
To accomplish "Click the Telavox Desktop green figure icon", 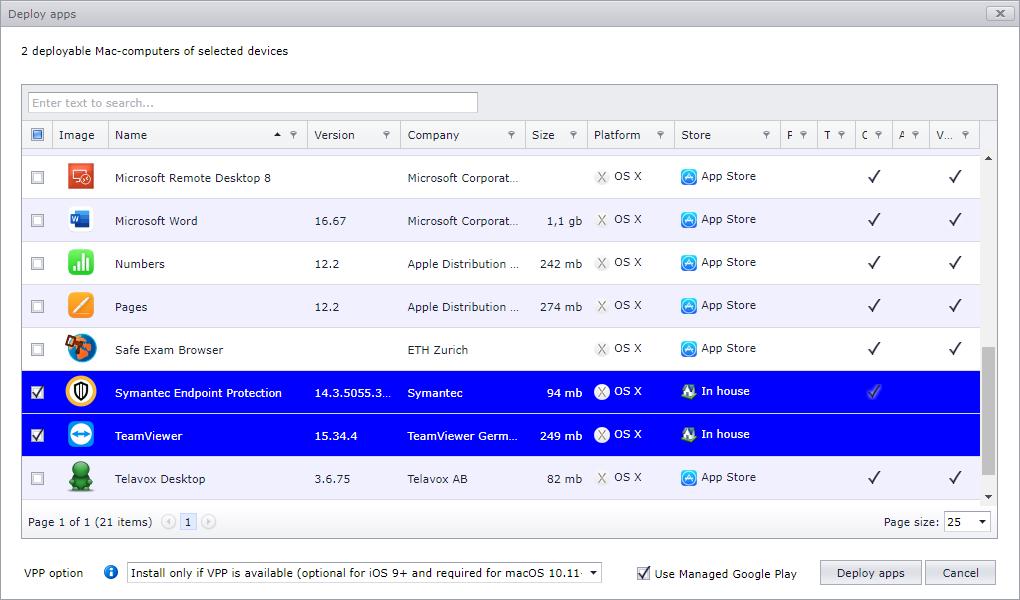I will click(81, 476).
